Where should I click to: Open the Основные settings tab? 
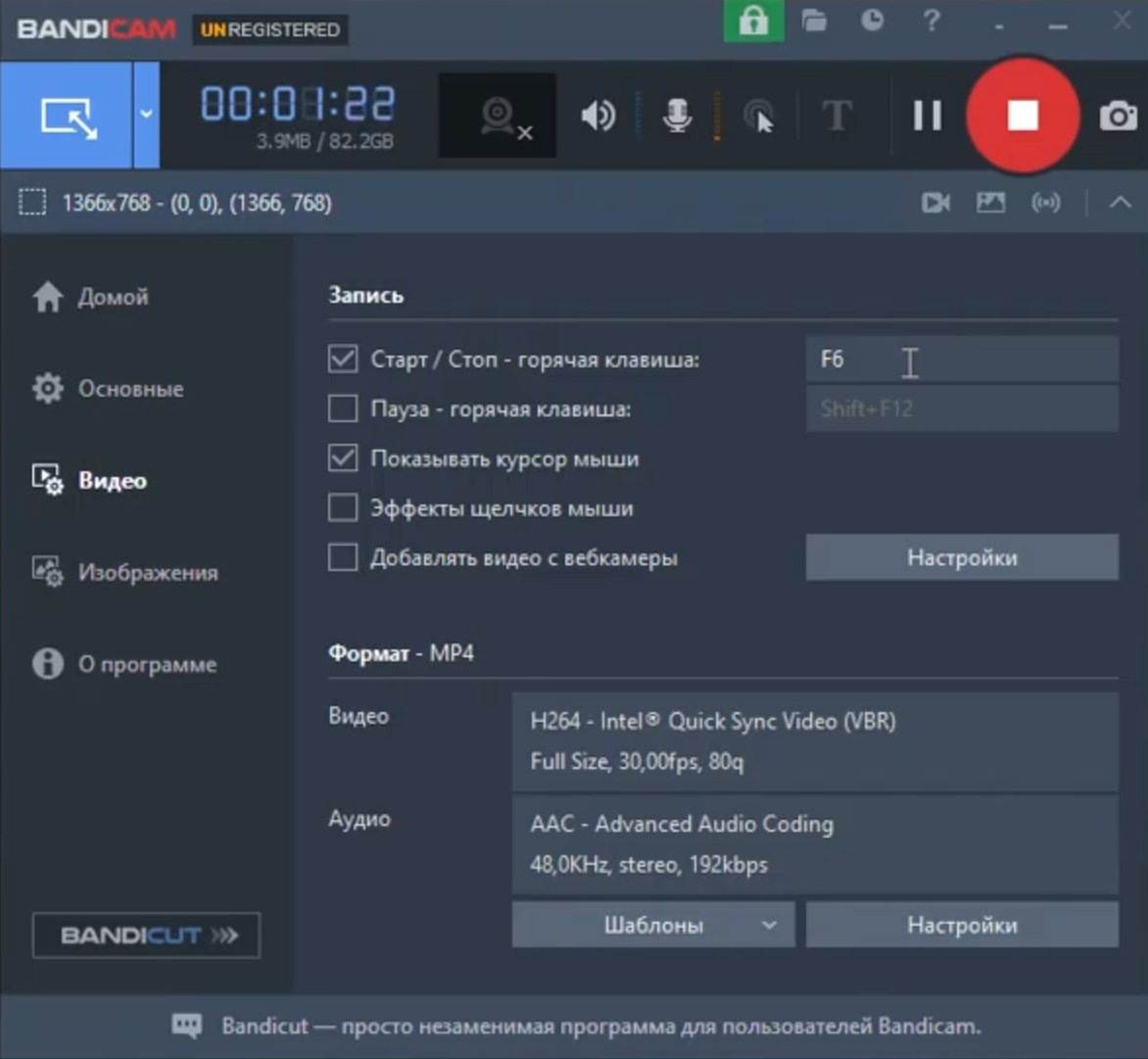(x=108, y=388)
